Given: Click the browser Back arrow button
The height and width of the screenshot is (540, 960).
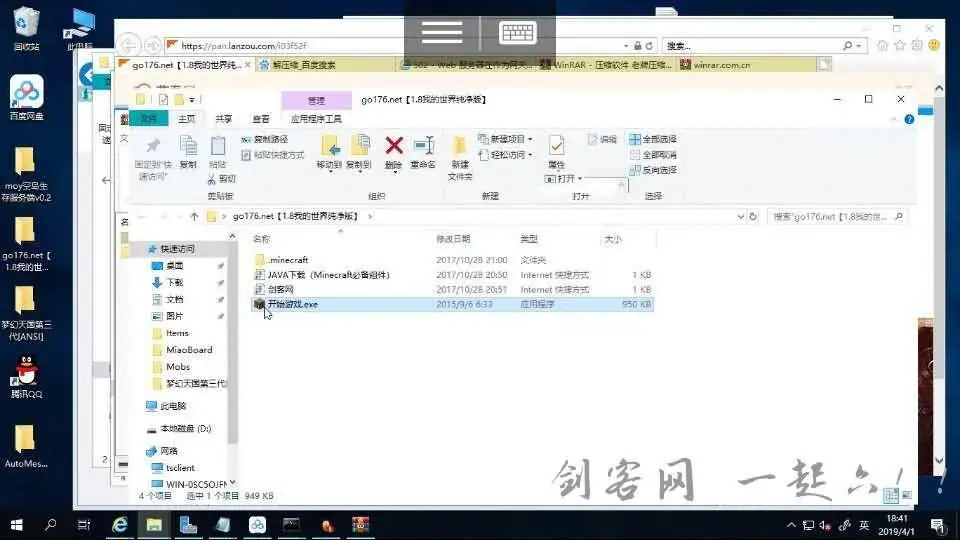Looking at the screenshot, I should pos(128,45).
